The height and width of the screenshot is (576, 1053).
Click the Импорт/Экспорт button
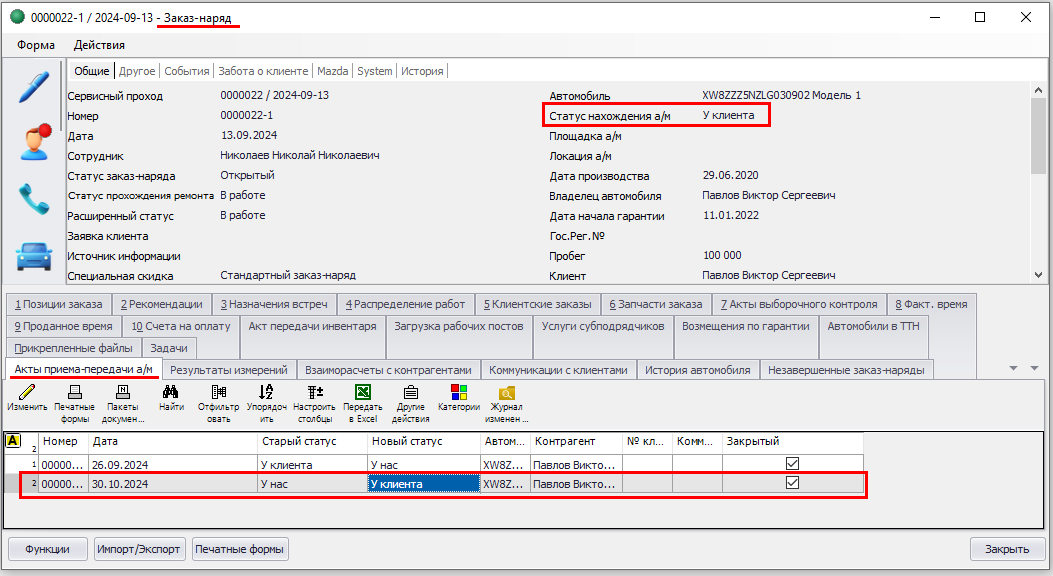coord(138,549)
